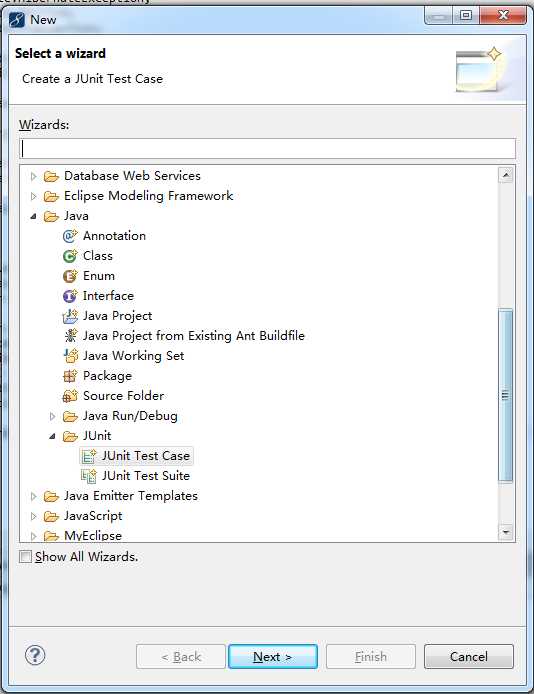Pick the Enum wizard icon
Image resolution: width=534 pixels, height=694 pixels.
[70, 276]
